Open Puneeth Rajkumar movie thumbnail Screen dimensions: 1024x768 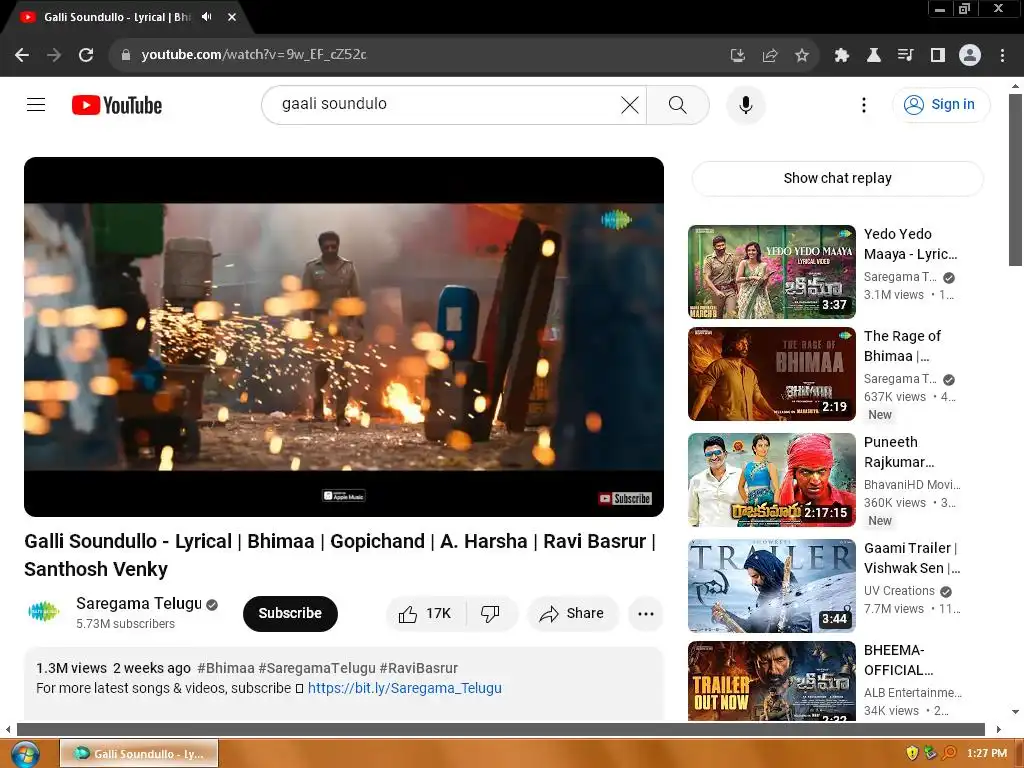[x=772, y=480]
